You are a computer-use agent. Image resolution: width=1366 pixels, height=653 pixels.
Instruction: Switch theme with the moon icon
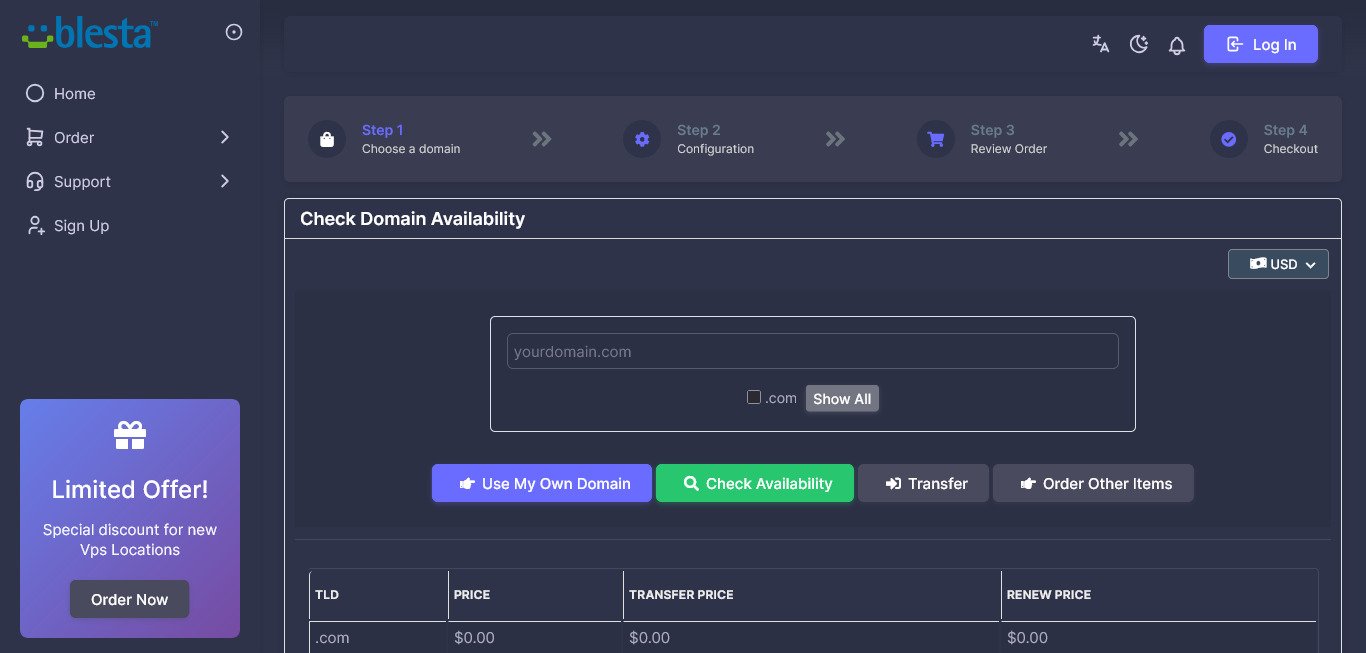pyautogui.click(x=1138, y=44)
